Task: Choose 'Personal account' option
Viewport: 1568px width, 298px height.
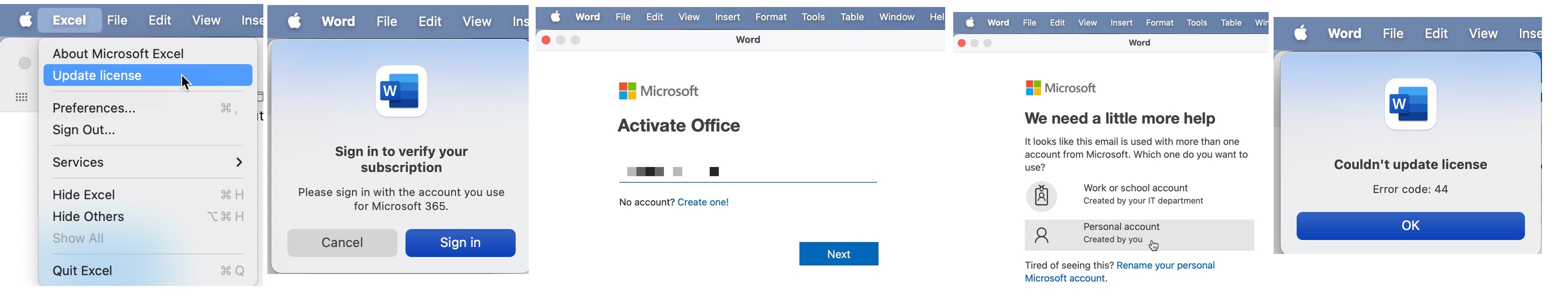Action: click(1139, 235)
